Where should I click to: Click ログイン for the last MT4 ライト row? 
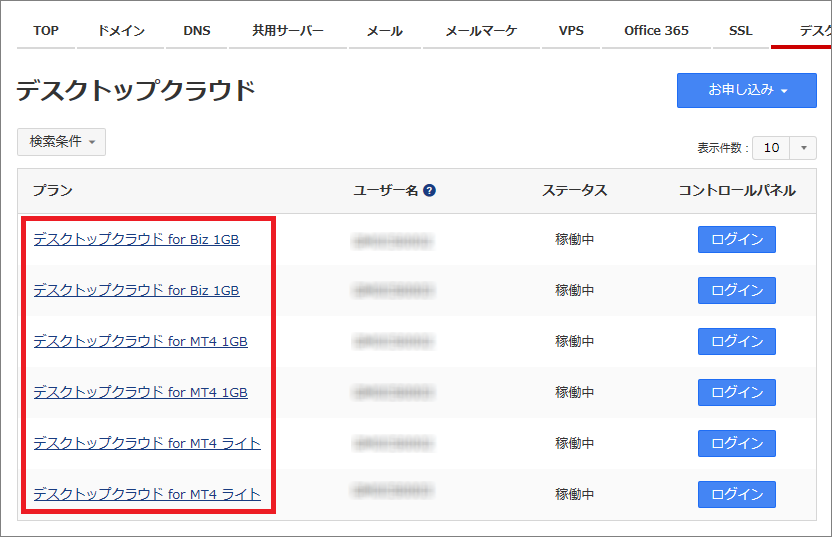736,494
